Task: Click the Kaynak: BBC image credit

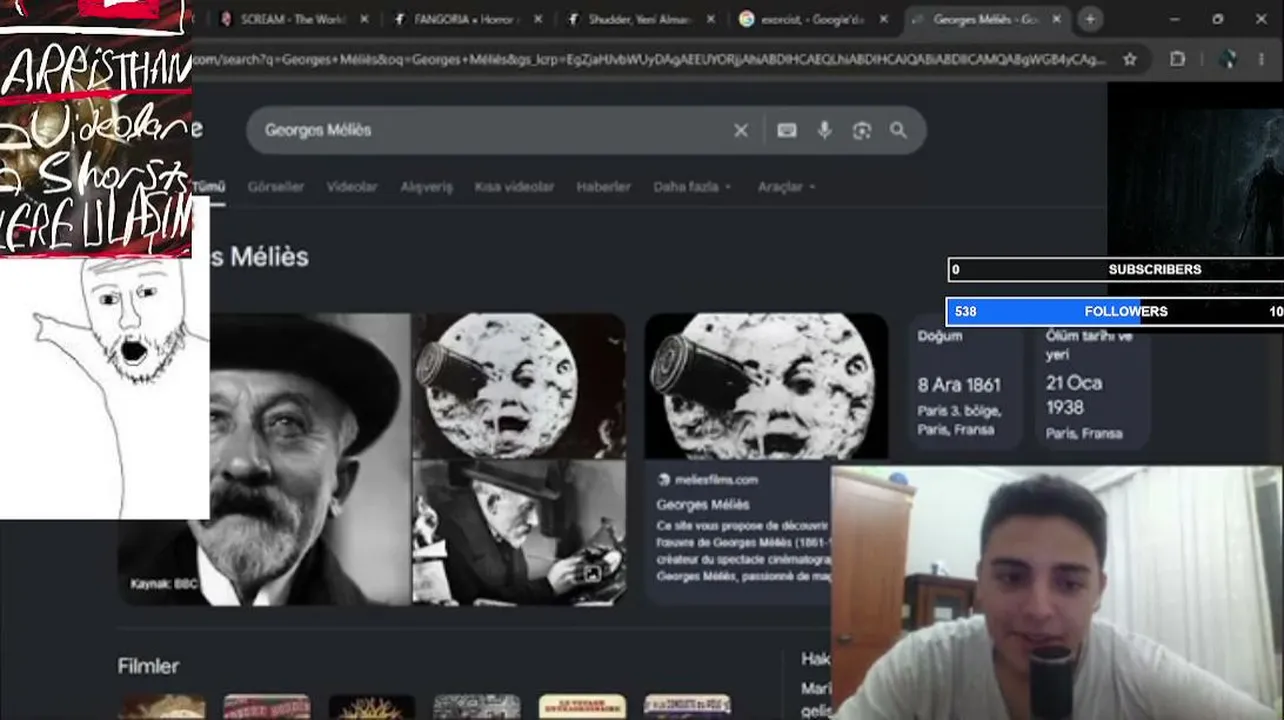Action: 164,584
